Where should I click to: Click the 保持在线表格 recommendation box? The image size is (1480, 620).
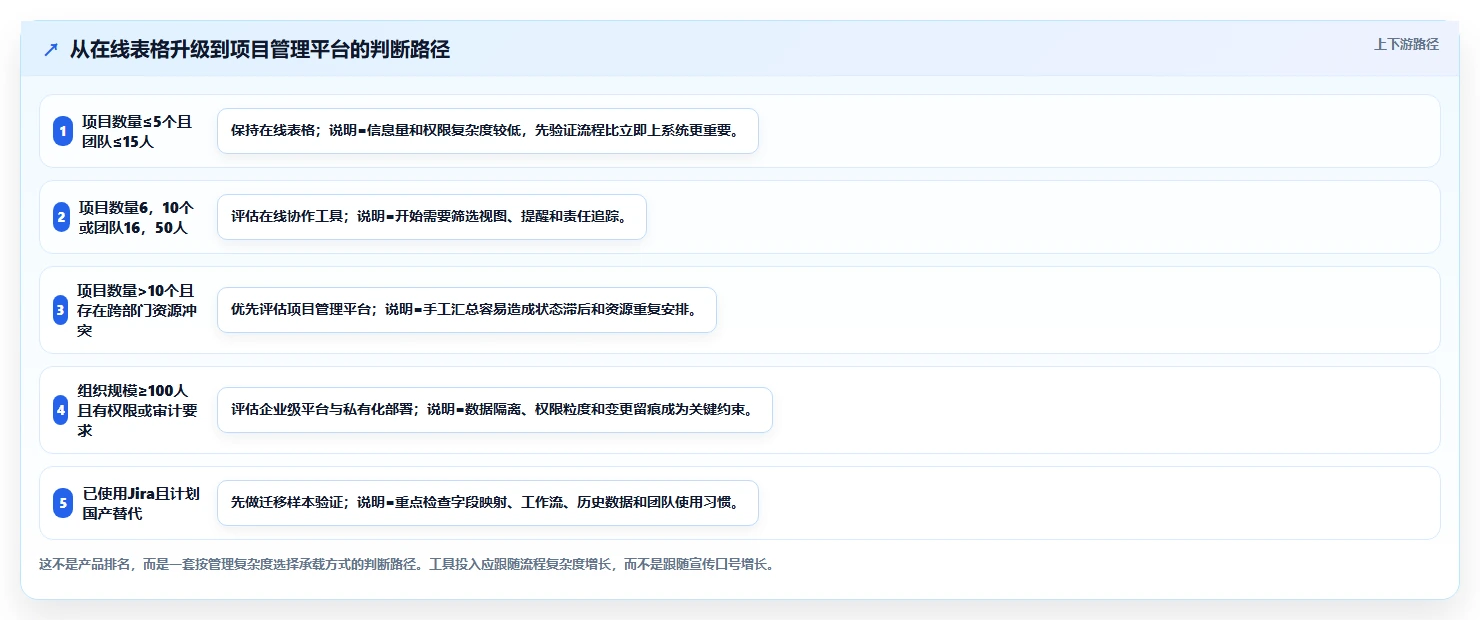488,131
